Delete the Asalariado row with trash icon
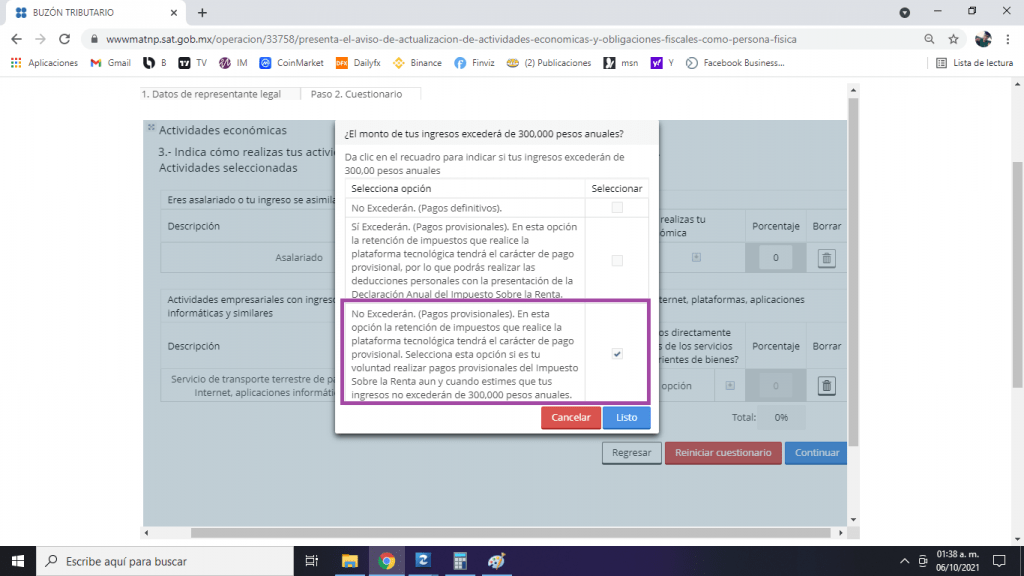This screenshot has width=1024, height=576. click(826, 258)
